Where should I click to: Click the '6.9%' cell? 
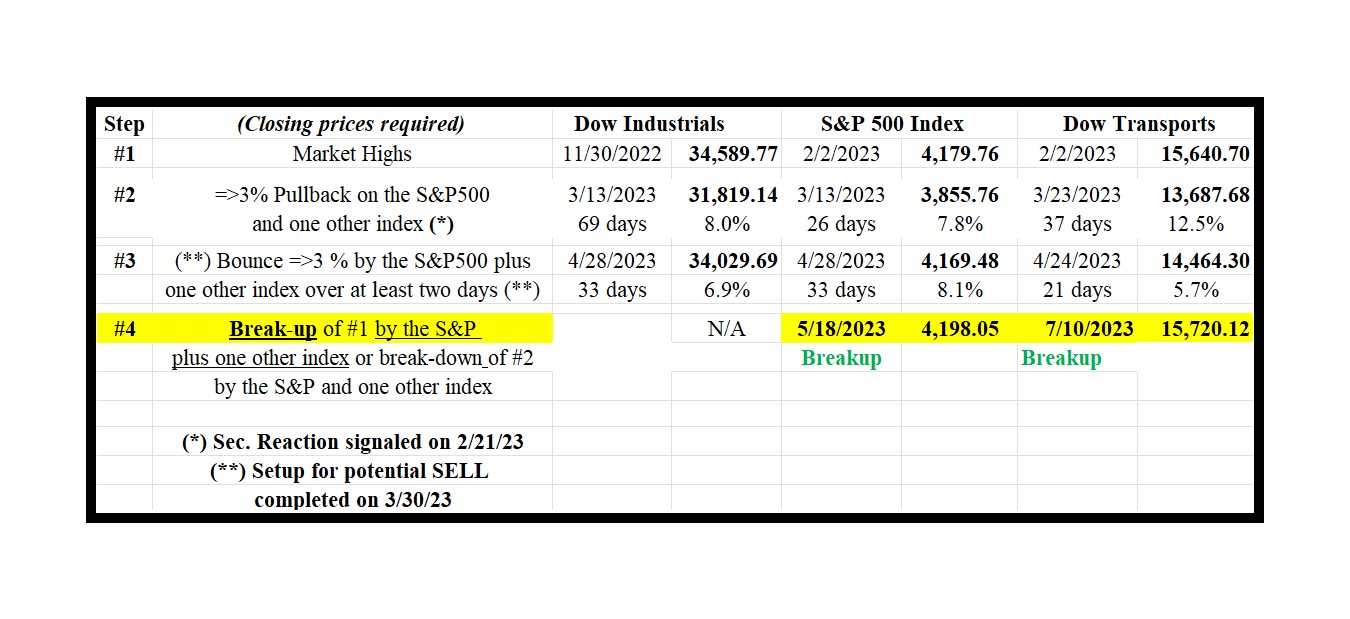point(726,290)
